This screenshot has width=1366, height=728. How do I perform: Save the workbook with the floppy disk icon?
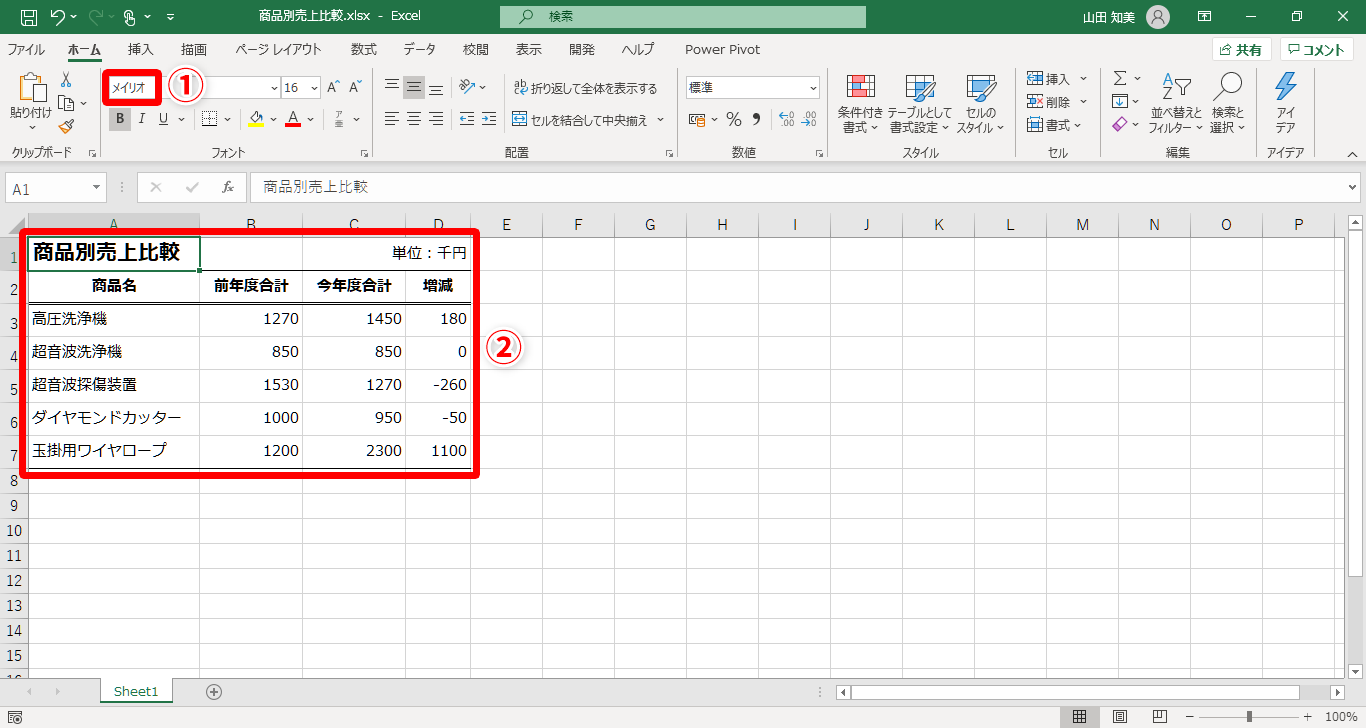click(29, 17)
